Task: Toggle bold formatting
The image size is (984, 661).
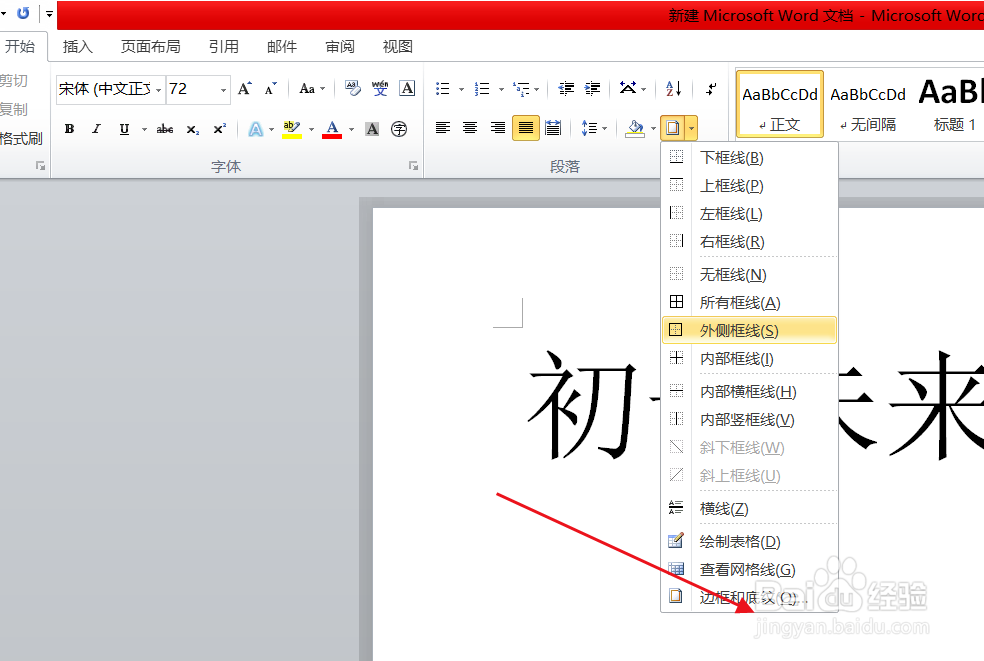Action: (69, 128)
